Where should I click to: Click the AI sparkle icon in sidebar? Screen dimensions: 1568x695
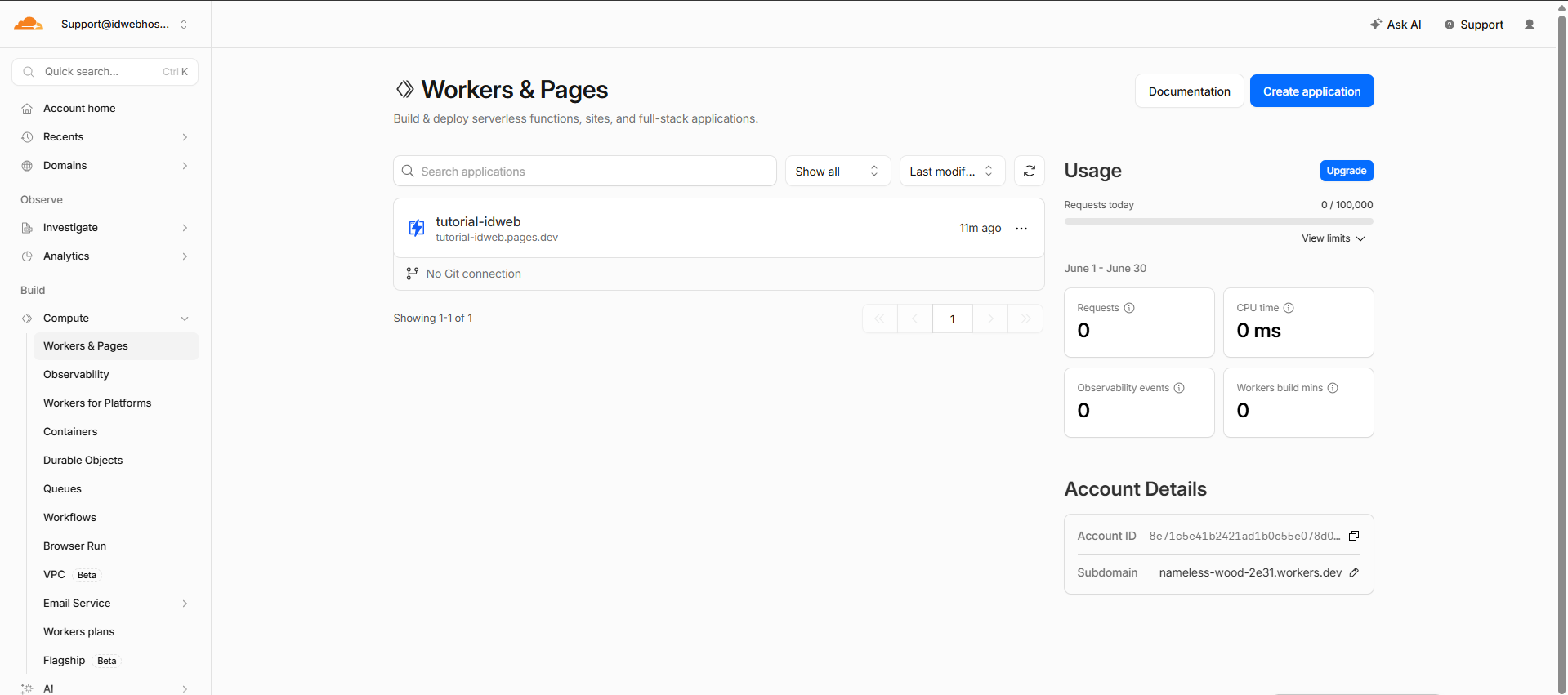[27, 688]
